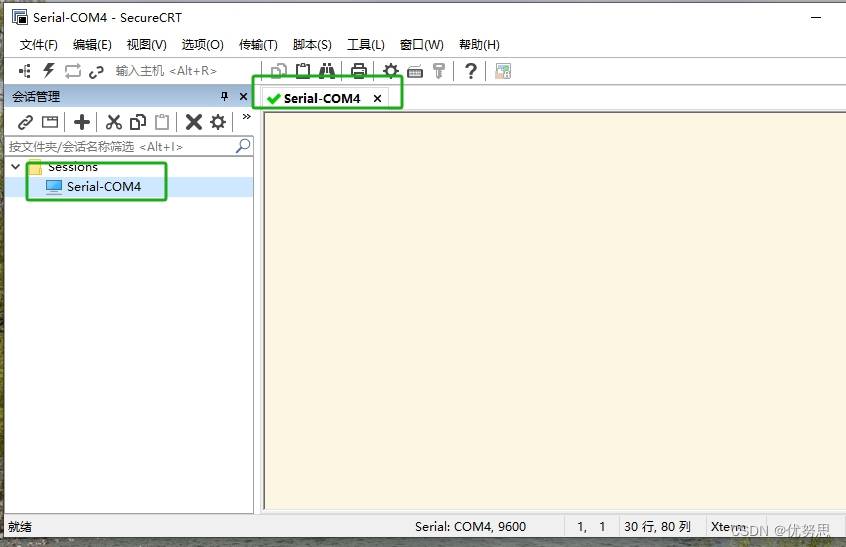
Task: Click the question mark help icon
Action: 470,71
